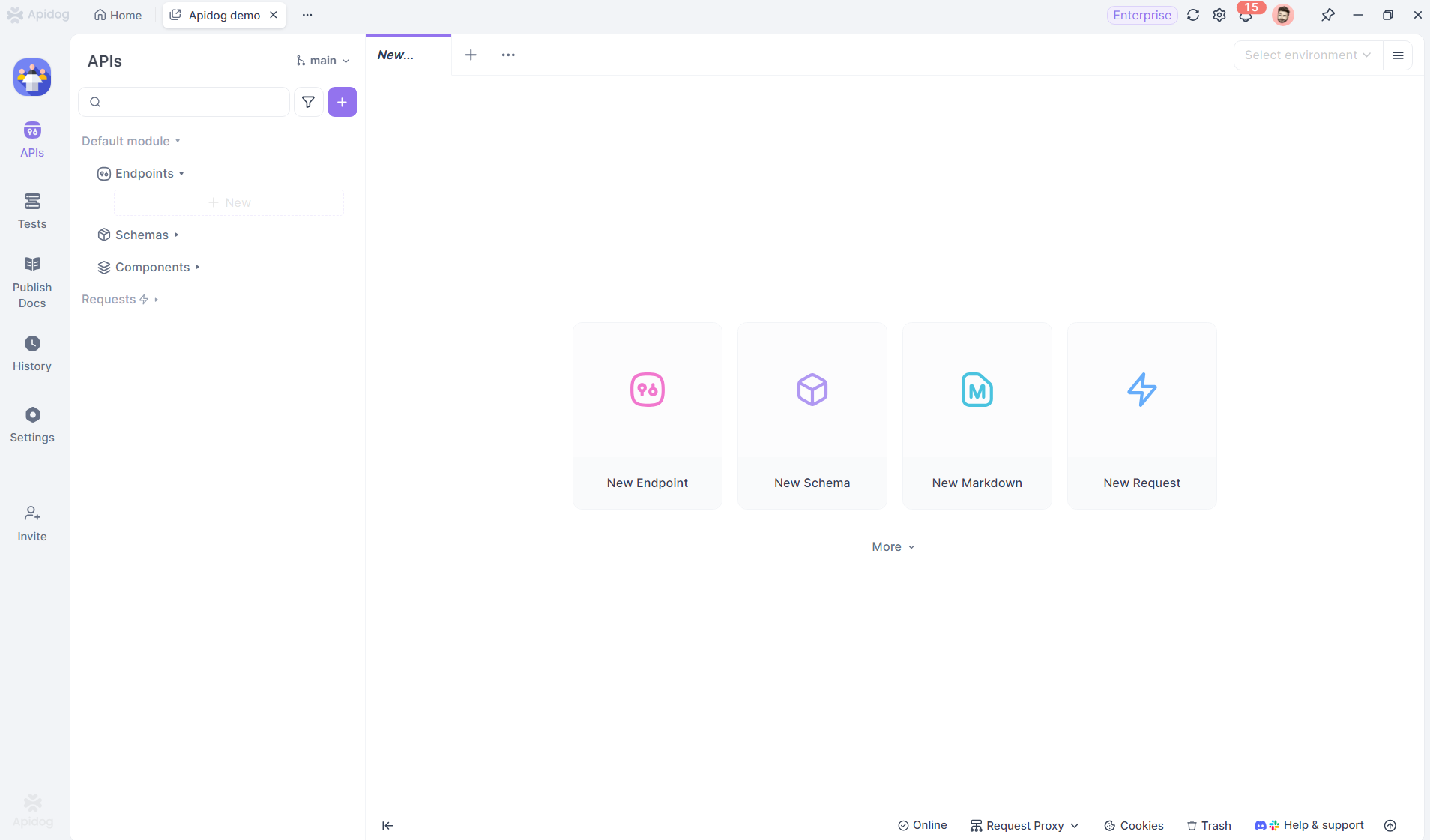
Task: Collapse the left sidebar panel
Action: coord(387,825)
